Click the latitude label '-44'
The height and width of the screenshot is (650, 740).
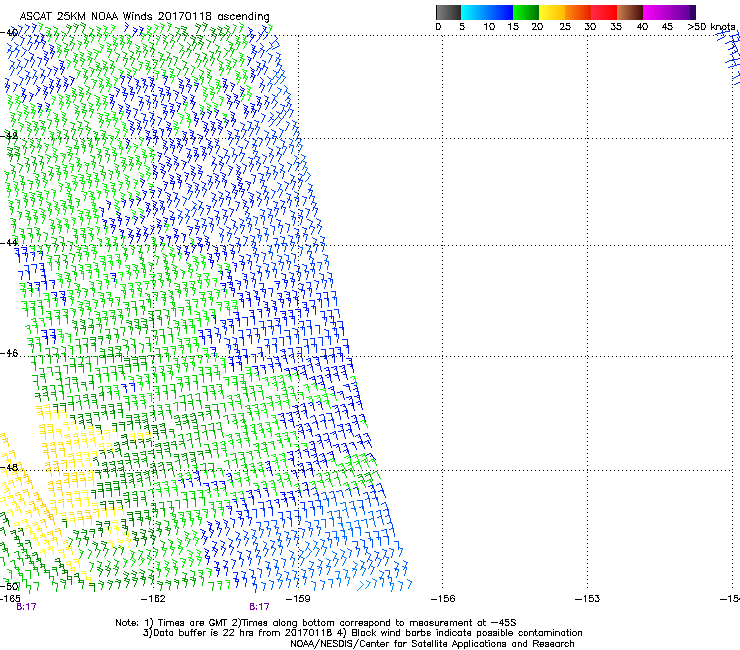click(9, 243)
